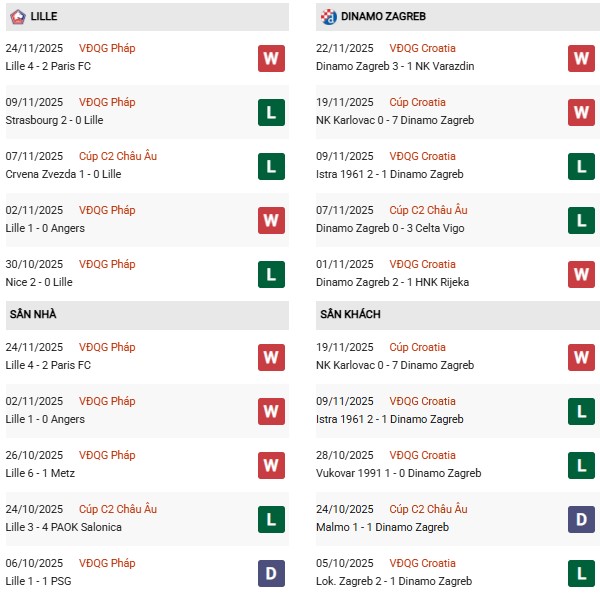Click the L badge for Strasbourg 2-0 Lille
600x593 pixels.
[270, 112]
